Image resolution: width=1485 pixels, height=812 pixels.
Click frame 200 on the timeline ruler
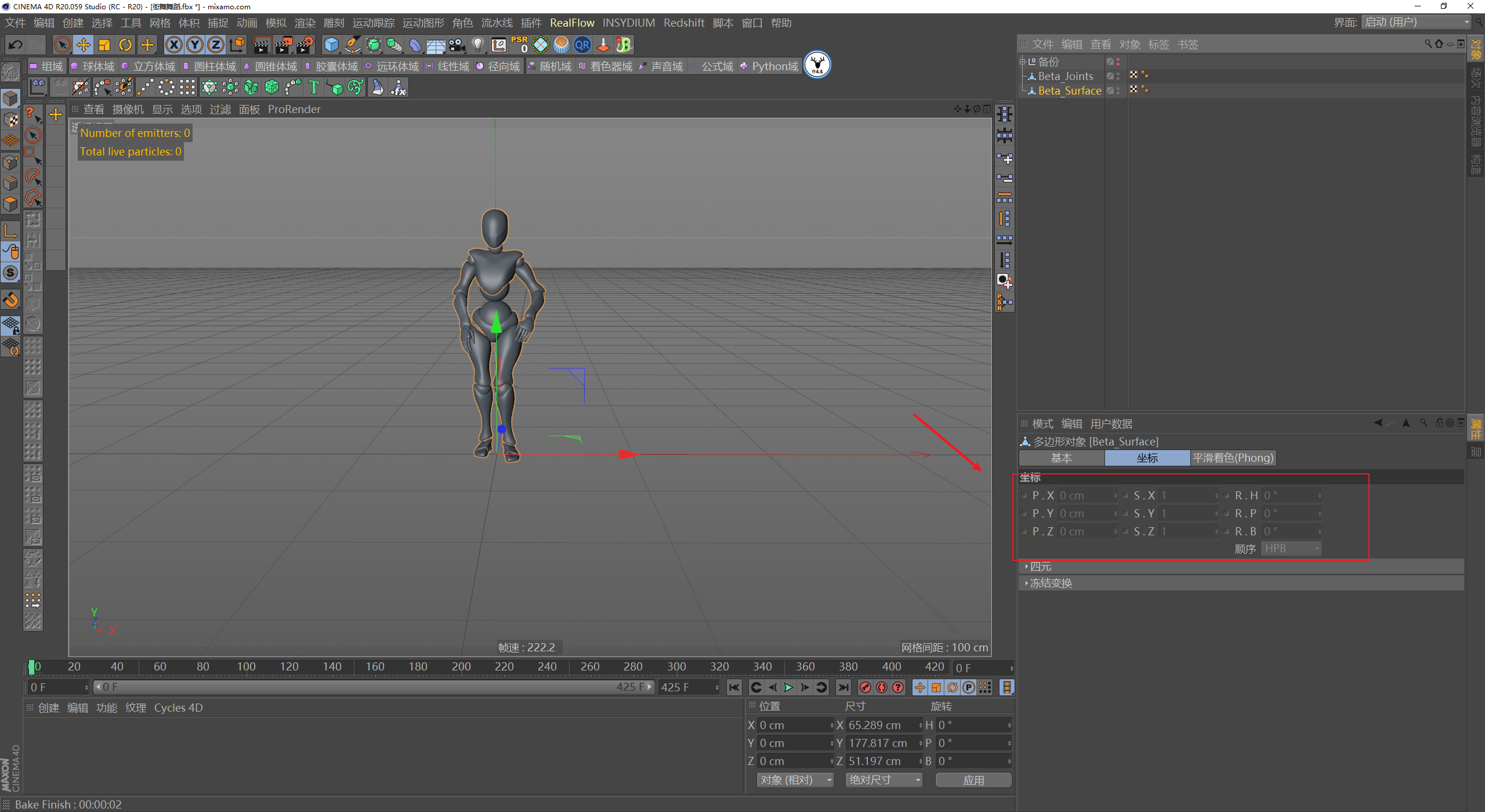tap(461, 667)
